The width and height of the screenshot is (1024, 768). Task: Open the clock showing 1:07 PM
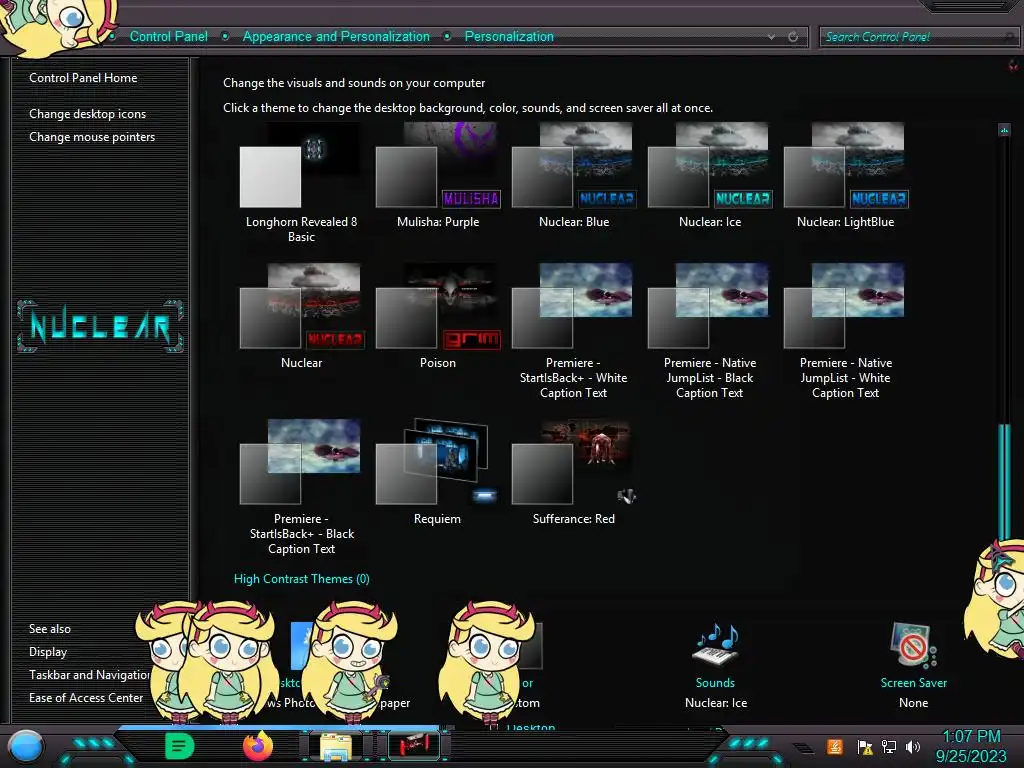(x=971, y=746)
